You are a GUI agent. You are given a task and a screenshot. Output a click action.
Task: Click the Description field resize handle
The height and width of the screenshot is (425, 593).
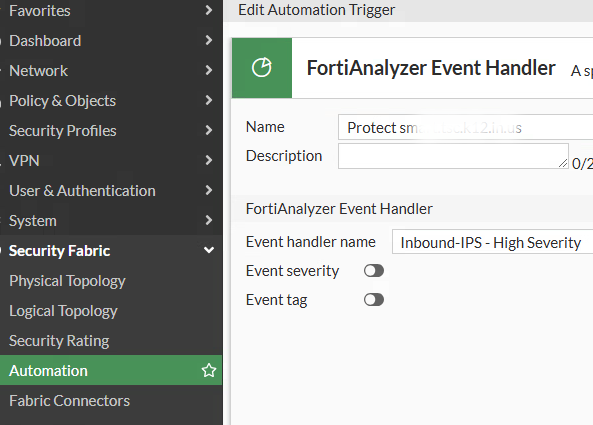(x=563, y=163)
